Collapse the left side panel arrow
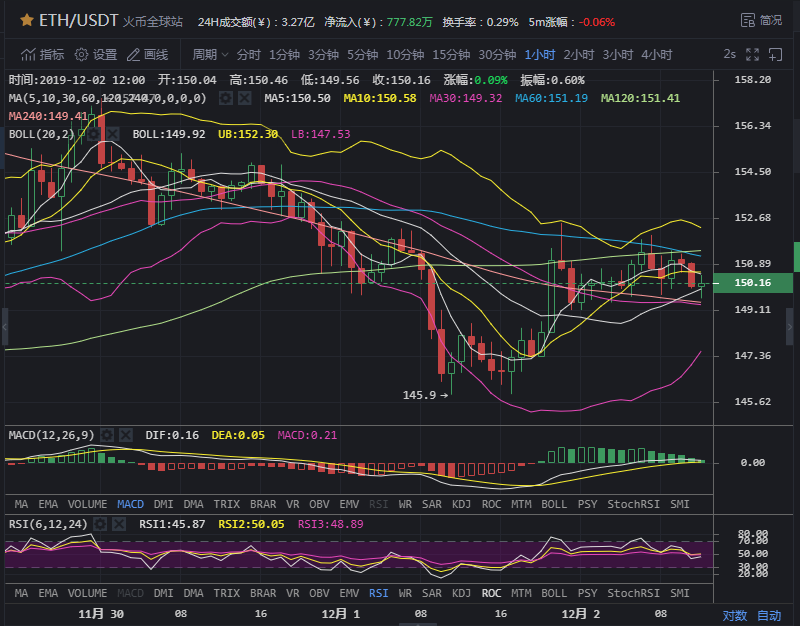The width and height of the screenshot is (800, 626). pos(4,327)
